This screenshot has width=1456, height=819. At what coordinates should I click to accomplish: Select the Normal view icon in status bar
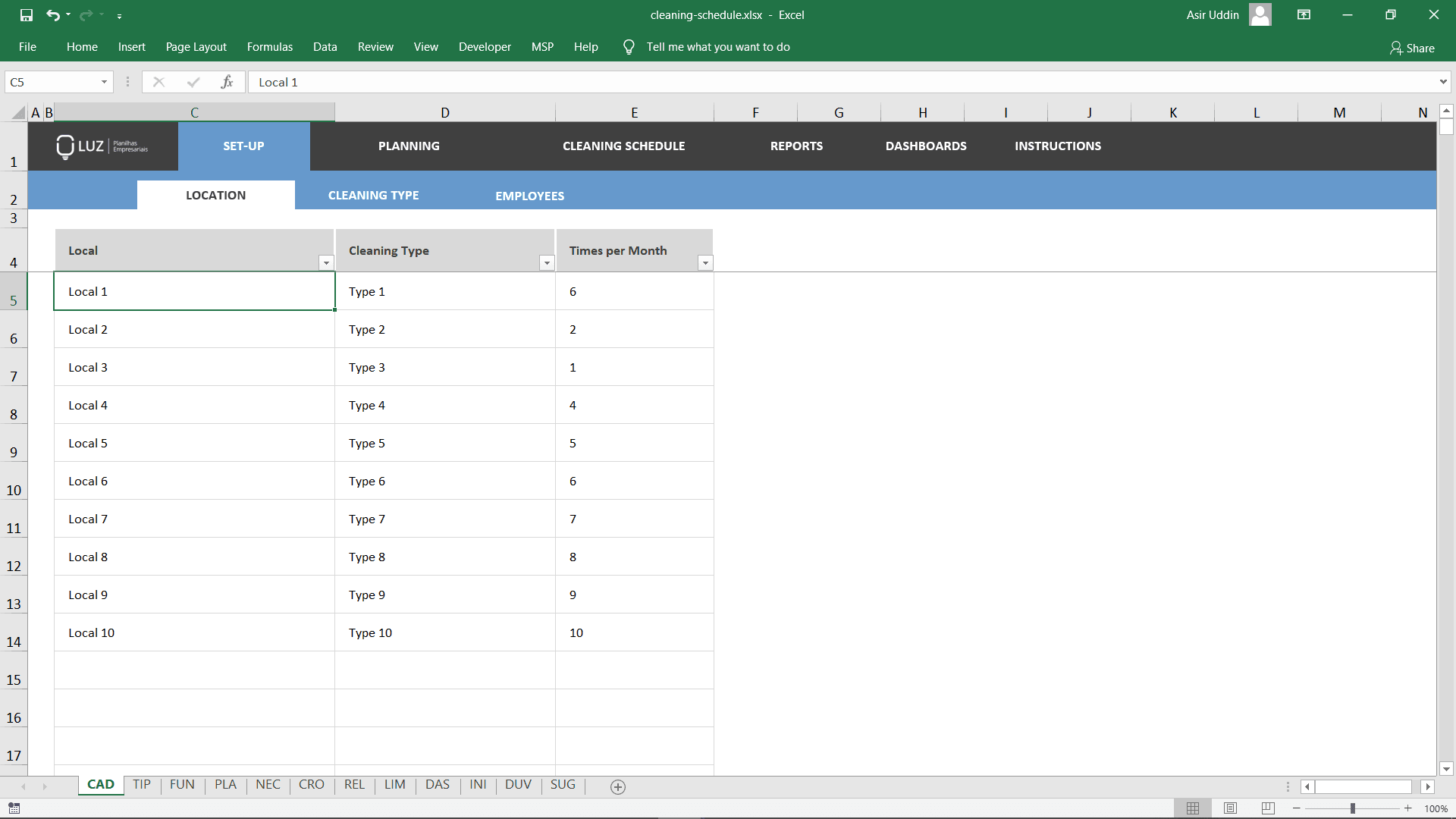coord(1193,808)
